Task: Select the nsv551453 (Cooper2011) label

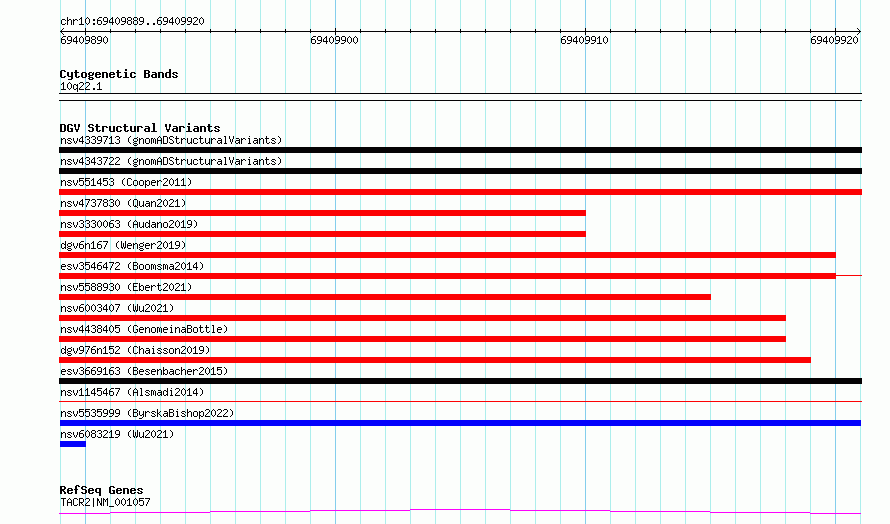Action: pos(126,182)
